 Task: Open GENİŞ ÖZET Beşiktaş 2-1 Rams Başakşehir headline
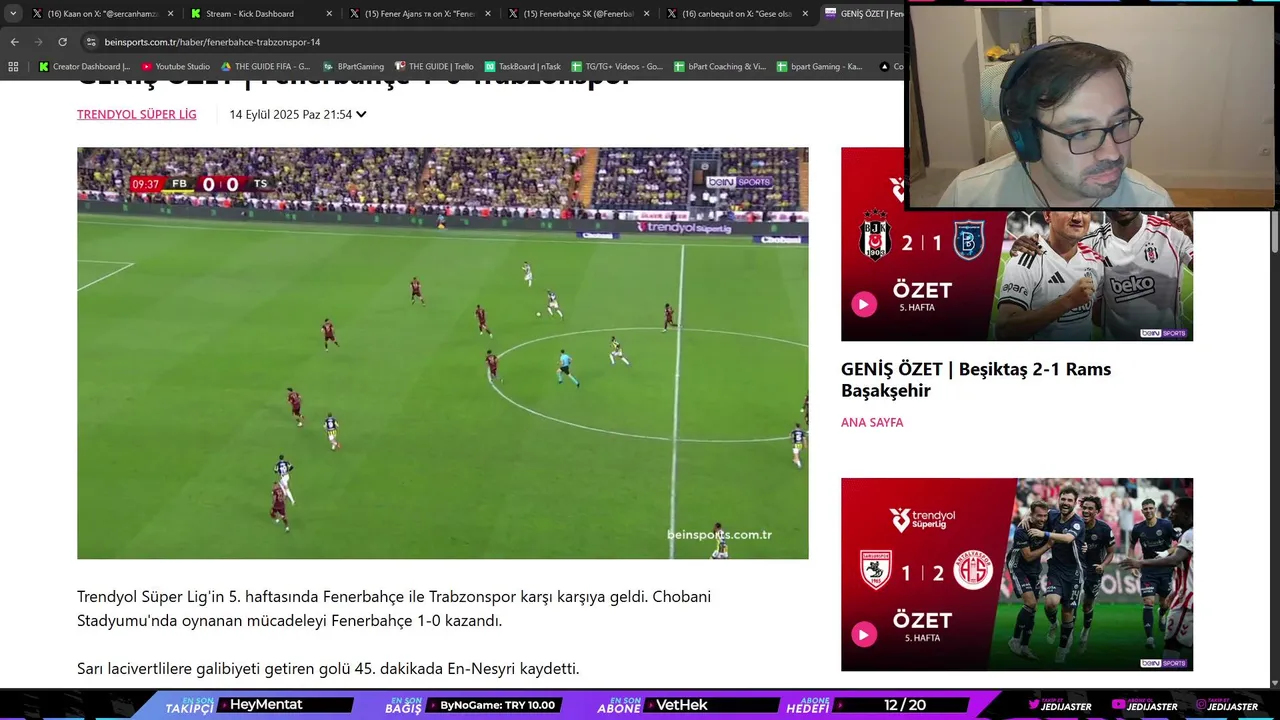point(976,380)
